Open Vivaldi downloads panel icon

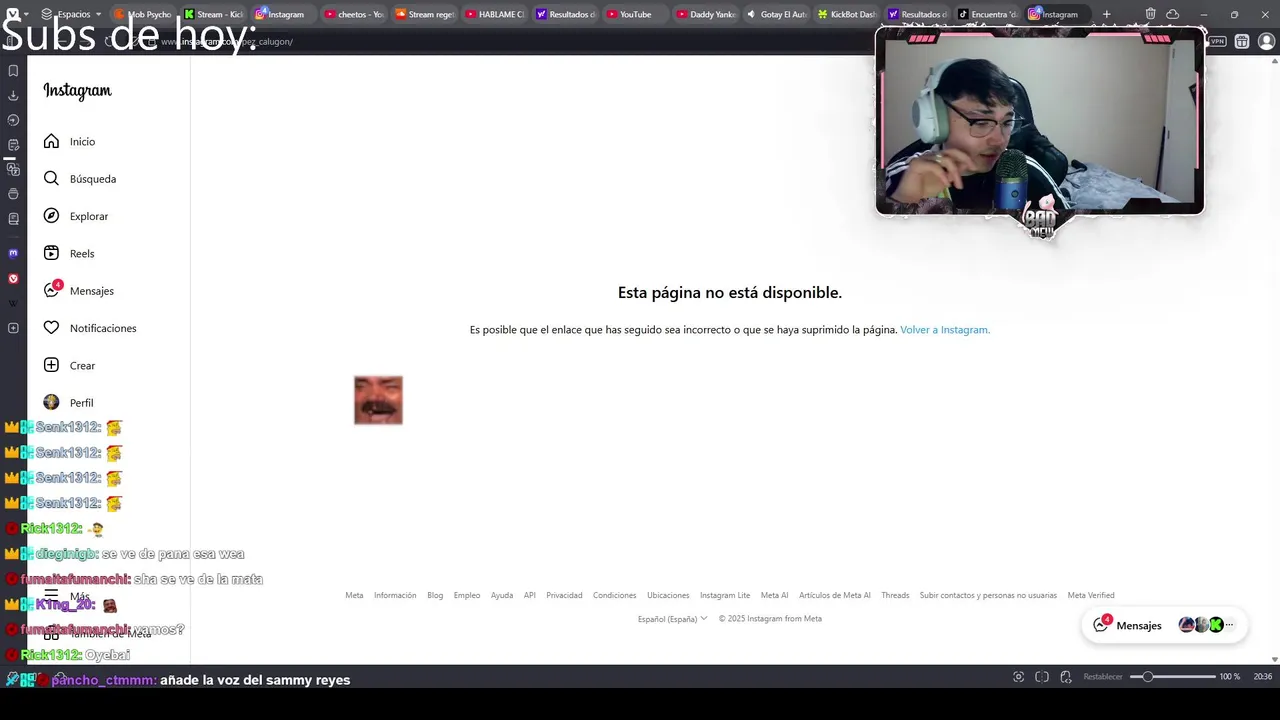[13, 96]
